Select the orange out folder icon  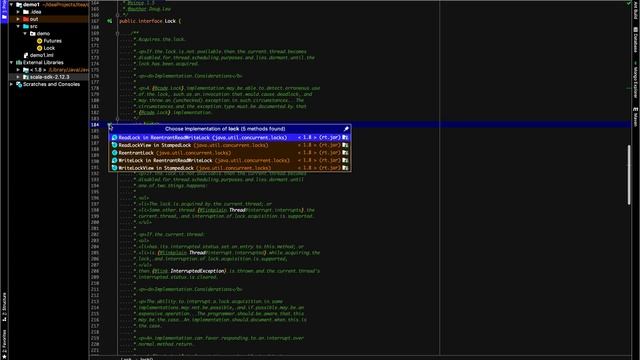click(26, 19)
